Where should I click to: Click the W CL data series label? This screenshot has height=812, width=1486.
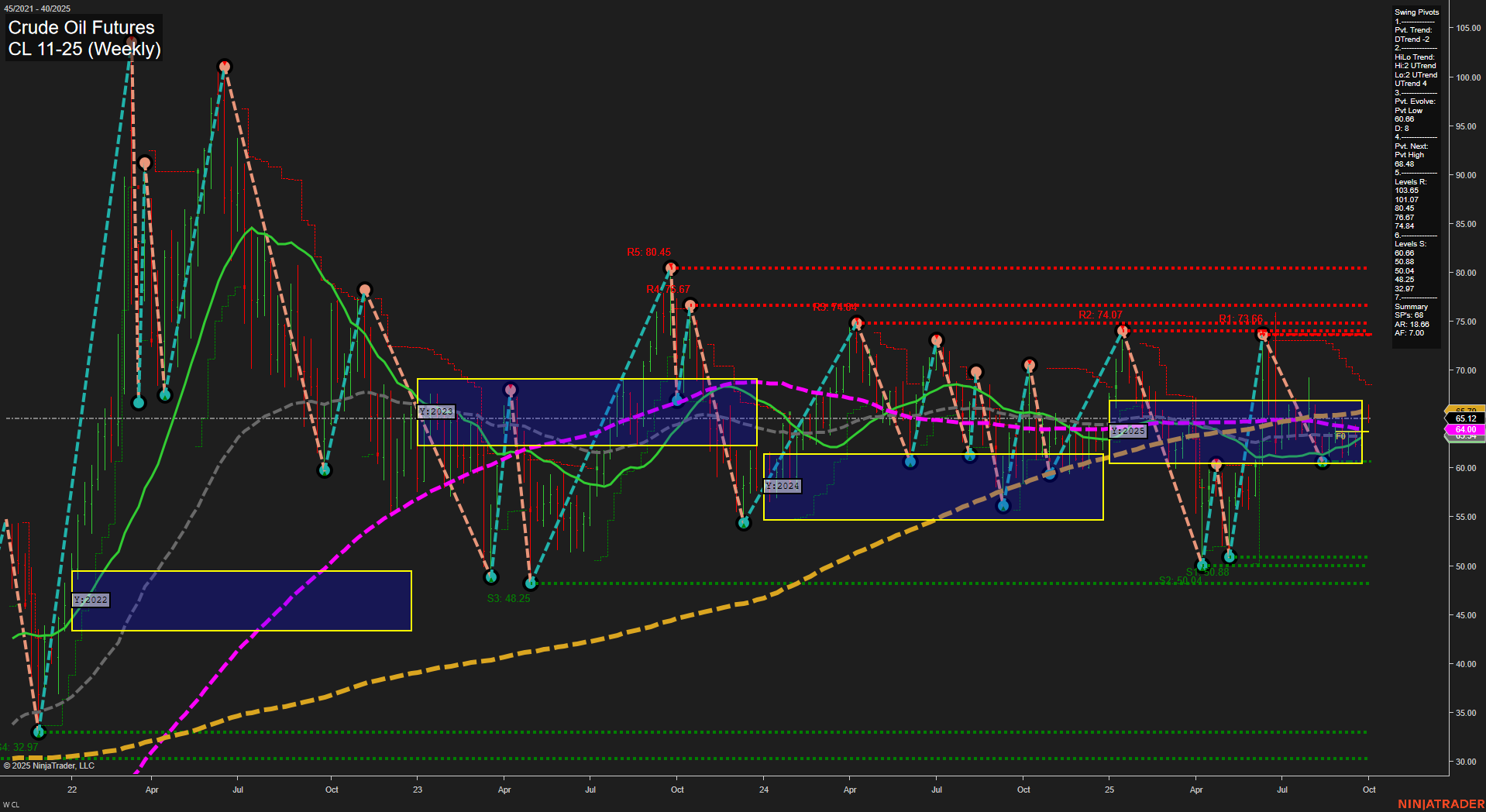(x=12, y=804)
